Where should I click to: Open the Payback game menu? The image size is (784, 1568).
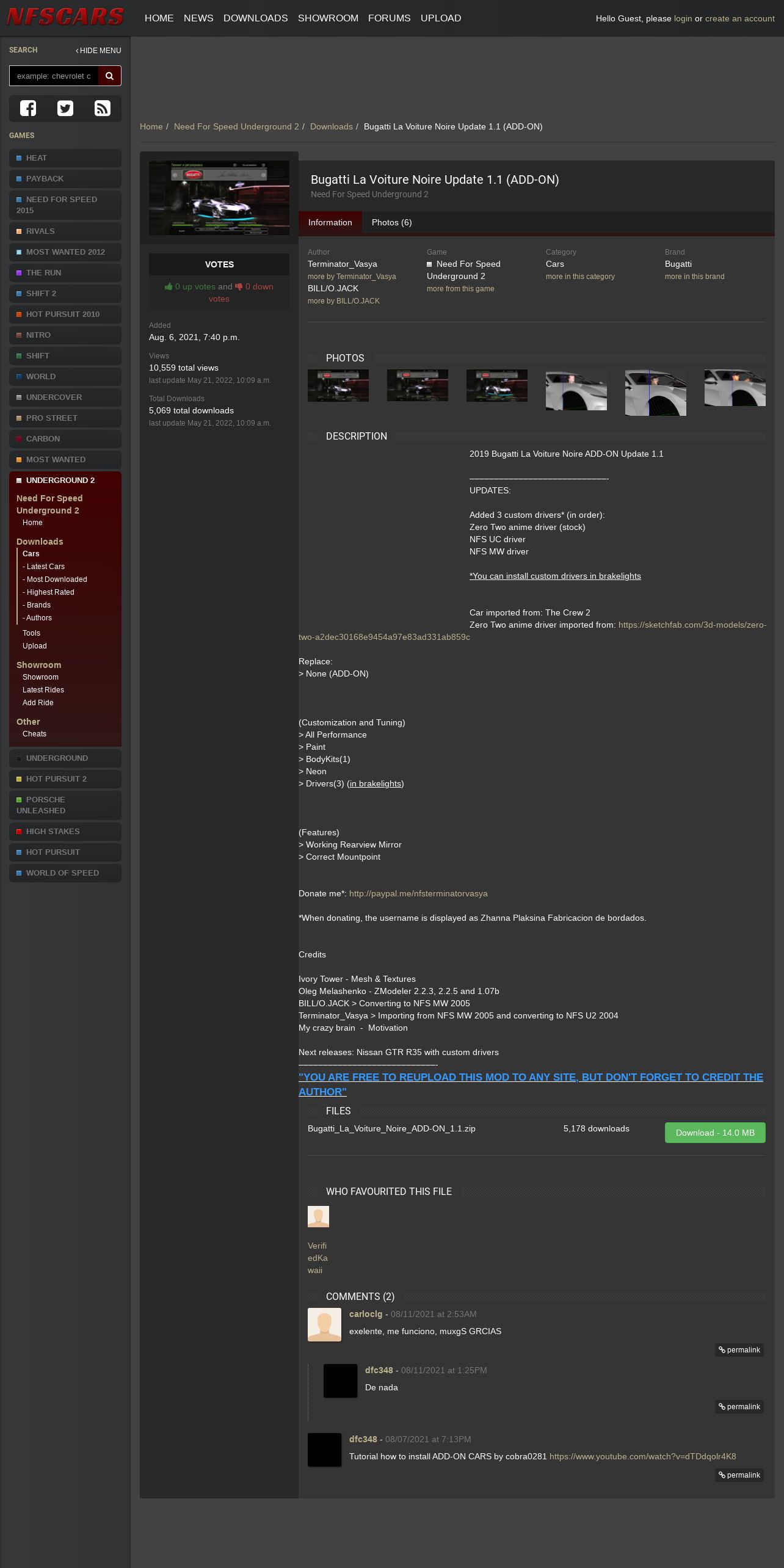click(x=65, y=179)
